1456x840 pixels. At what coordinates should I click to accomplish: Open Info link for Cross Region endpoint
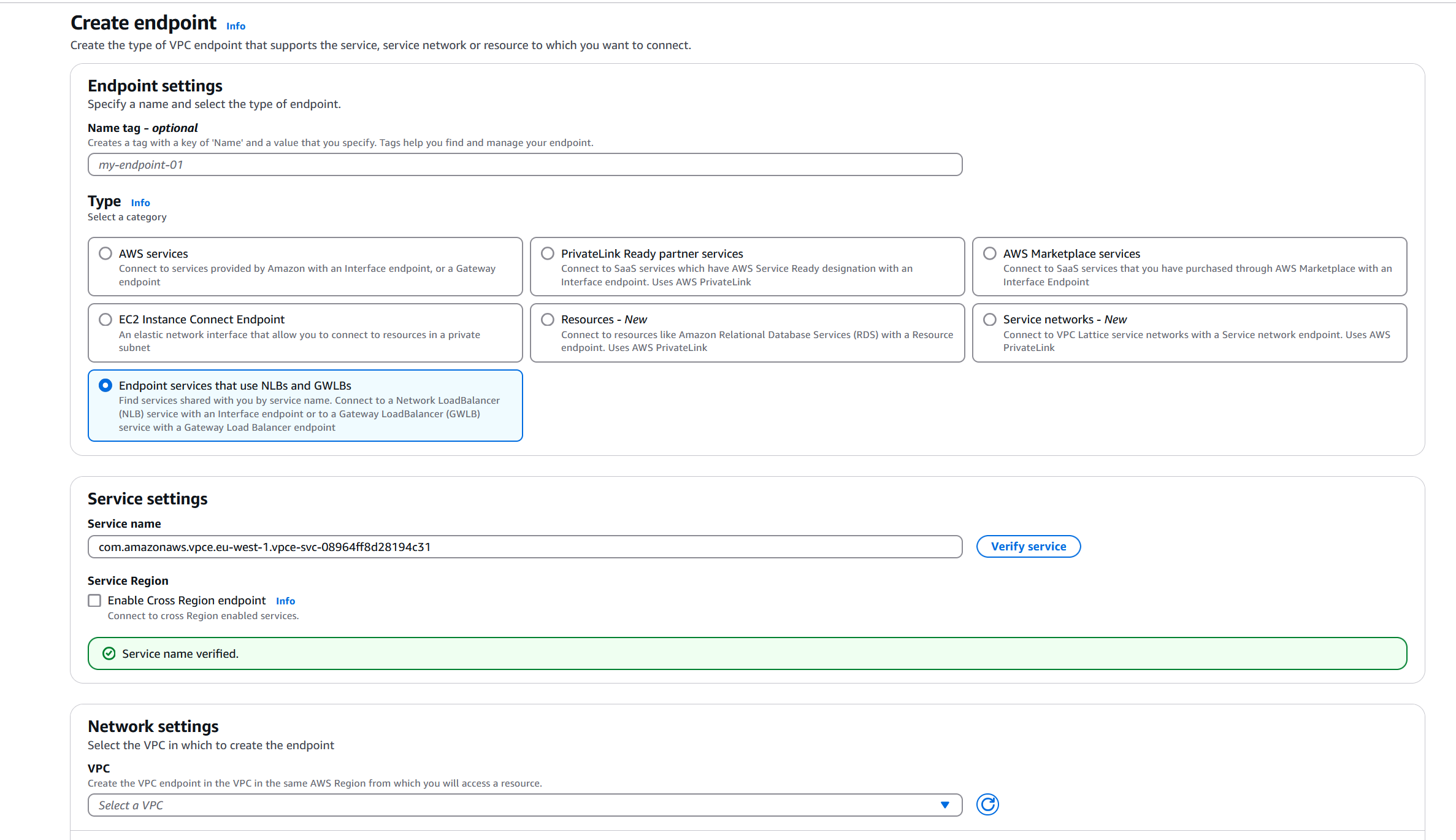[285, 601]
